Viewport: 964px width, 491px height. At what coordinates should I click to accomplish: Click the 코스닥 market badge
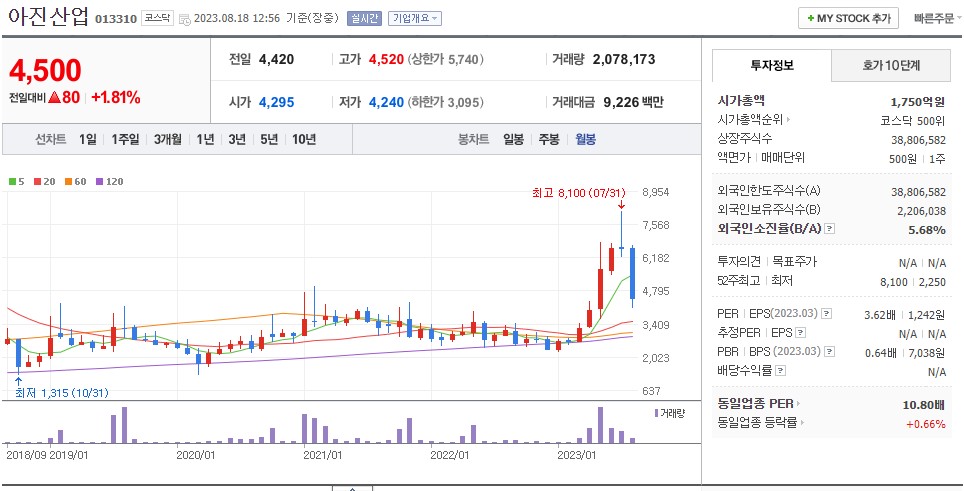[158, 18]
